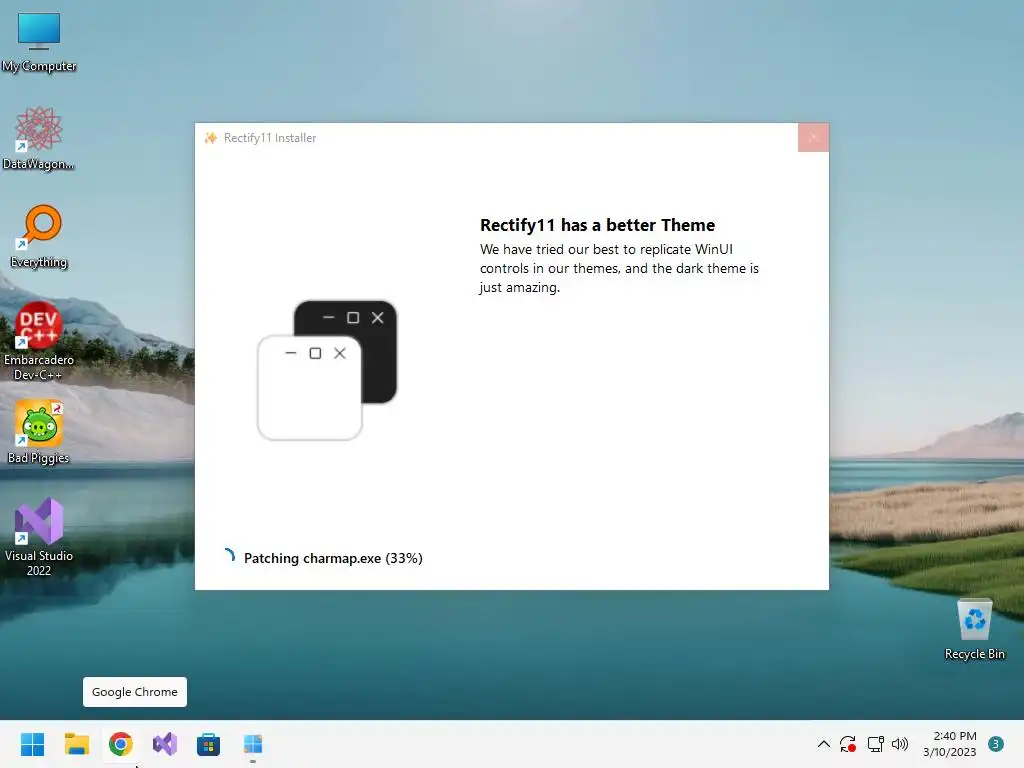Viewport: 1024px width, 768px height.
Task: Select the Visual Studio 2022 desktop shortcut
Action: click(x=39, y=537)
